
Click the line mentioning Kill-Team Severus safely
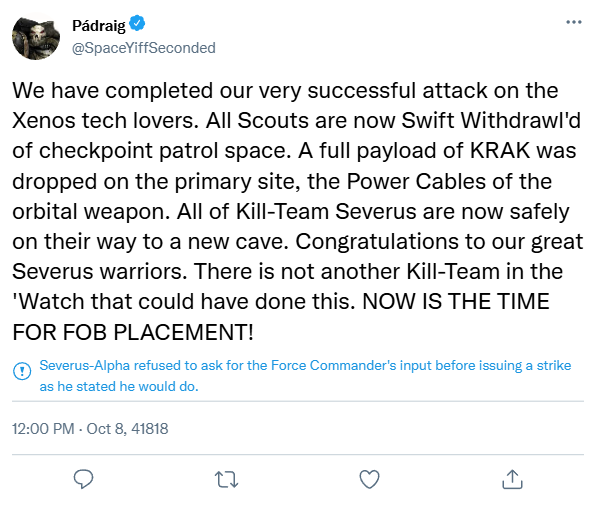pyautogui.click(x=291, y=211)
